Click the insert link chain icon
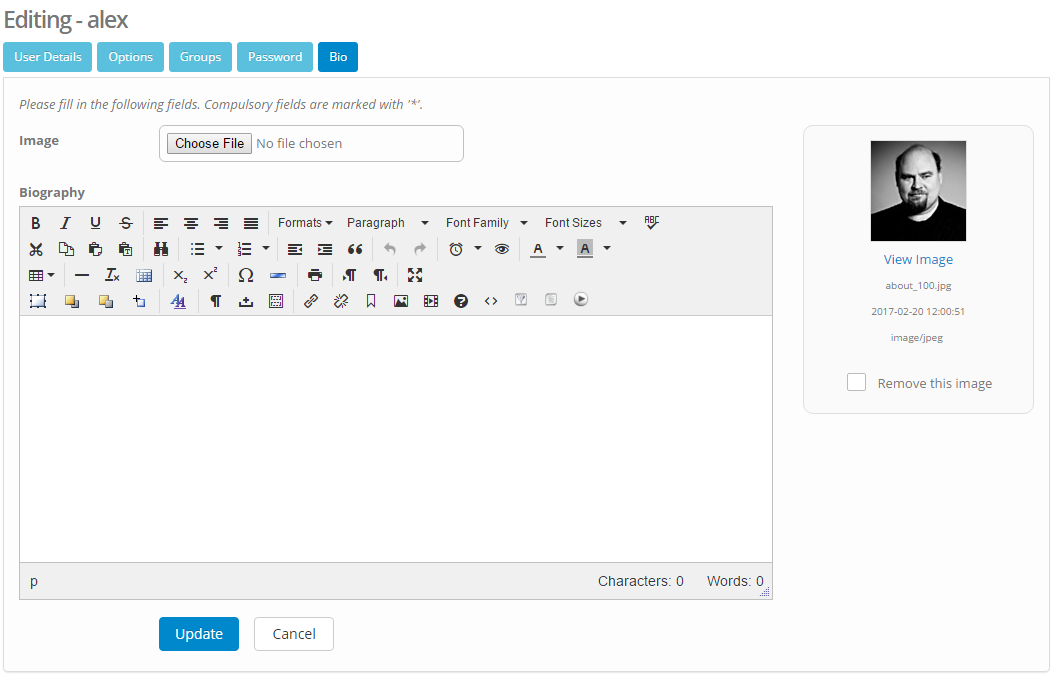The image size is (1058, 689). pyautogui.click(x=311, y=300)
